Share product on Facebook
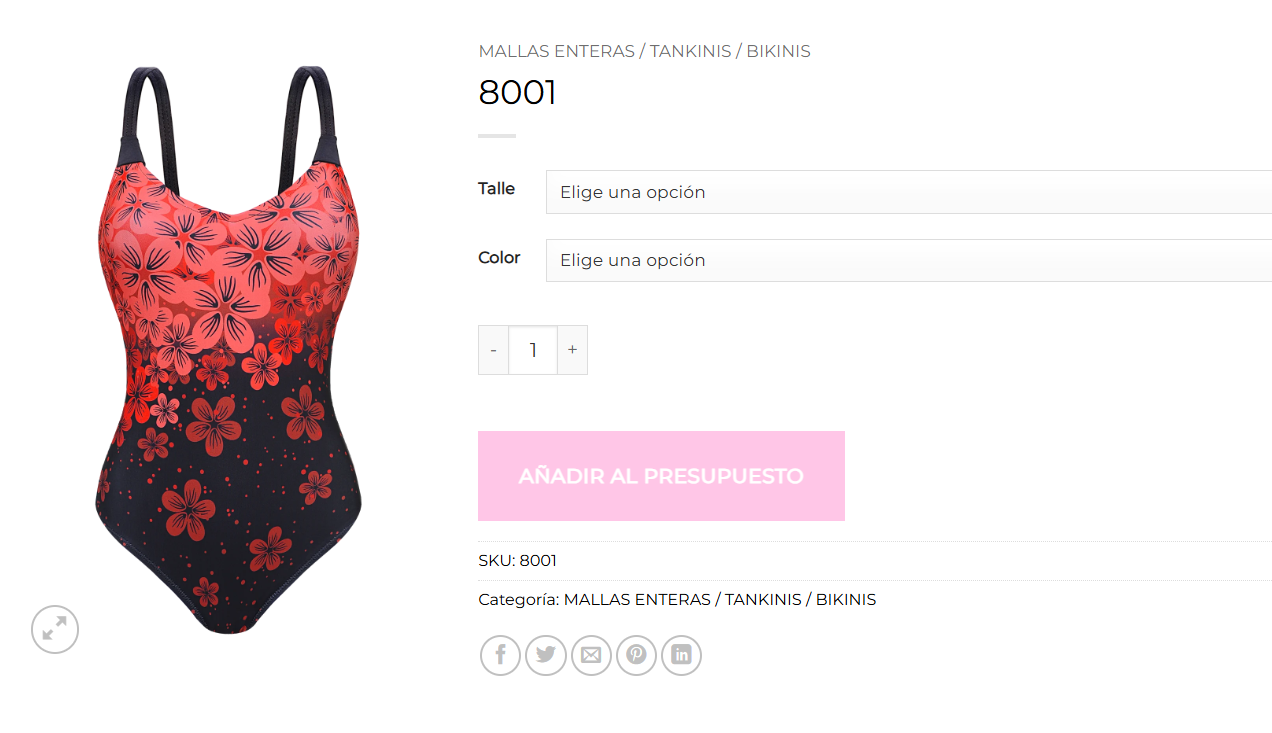The image size is (1272, 733). coord(500,656)
